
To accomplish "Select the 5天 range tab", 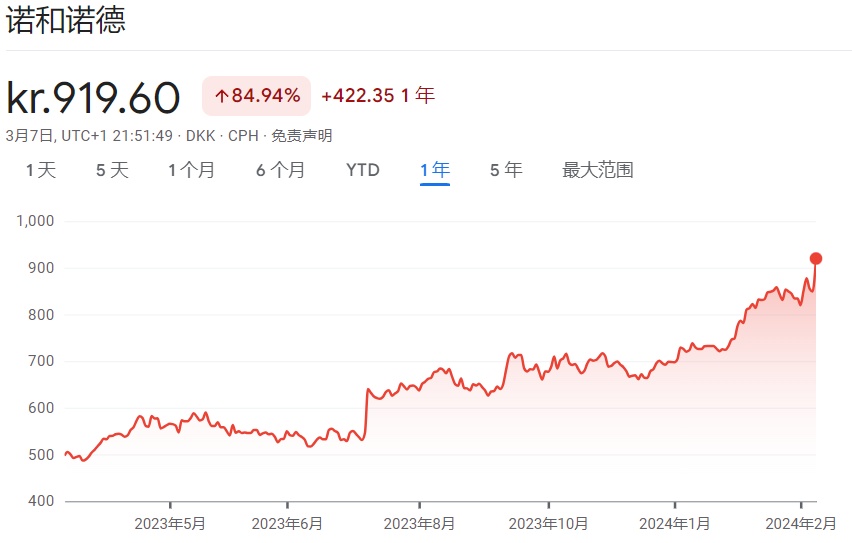I will pos(112,170).
